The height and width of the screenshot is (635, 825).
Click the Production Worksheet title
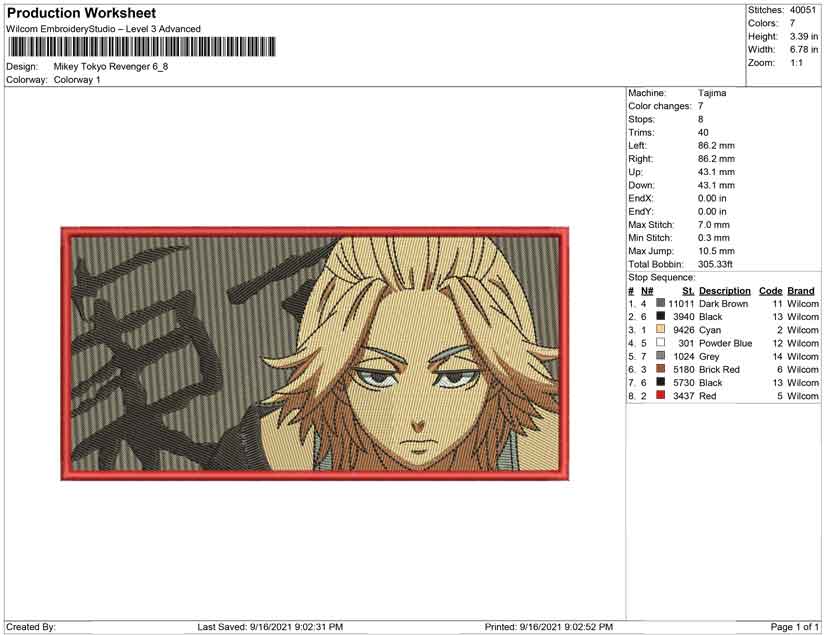(x=82, y=13)
